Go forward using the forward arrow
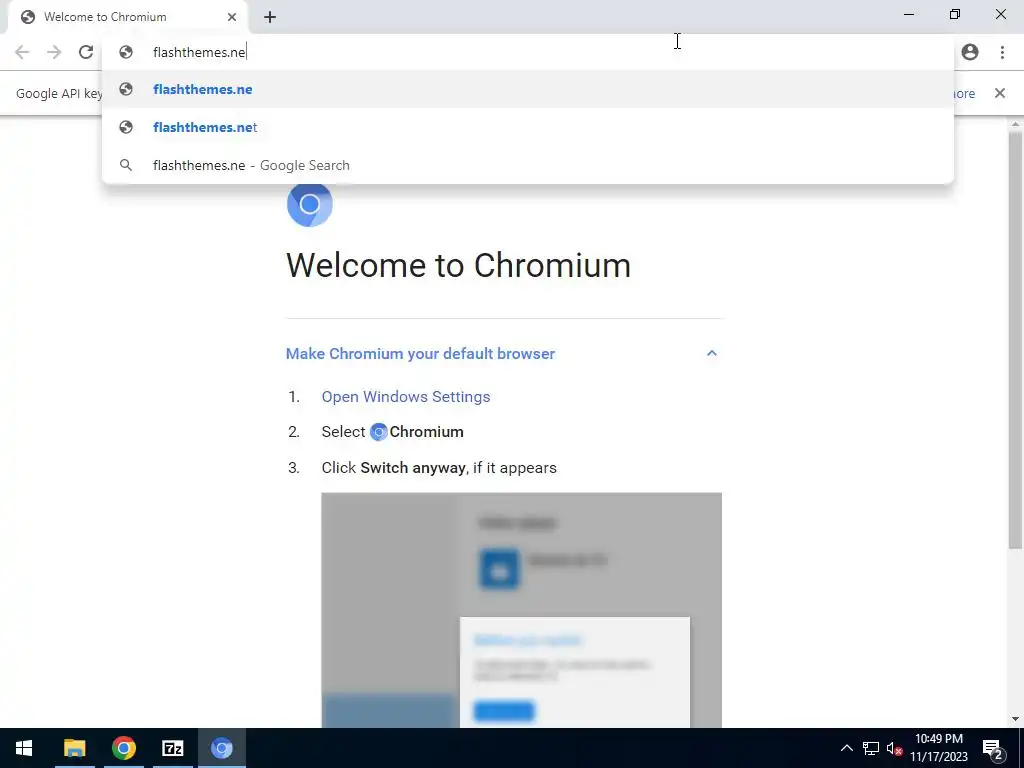 click(x=54, y=52)
